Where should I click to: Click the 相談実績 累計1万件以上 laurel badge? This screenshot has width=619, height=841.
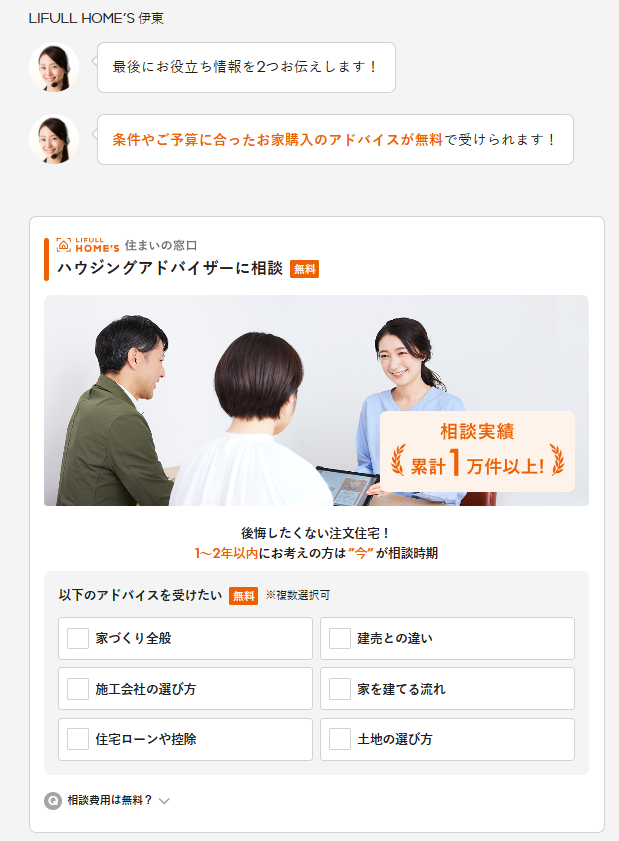(477, 452)
